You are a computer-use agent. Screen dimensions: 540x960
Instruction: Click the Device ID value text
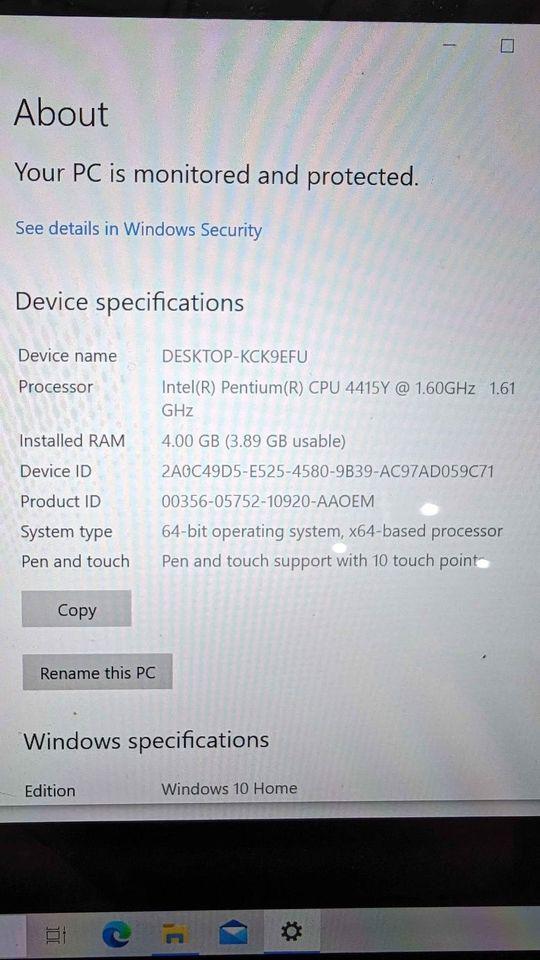pyautogui.click(x=328, y=471)
